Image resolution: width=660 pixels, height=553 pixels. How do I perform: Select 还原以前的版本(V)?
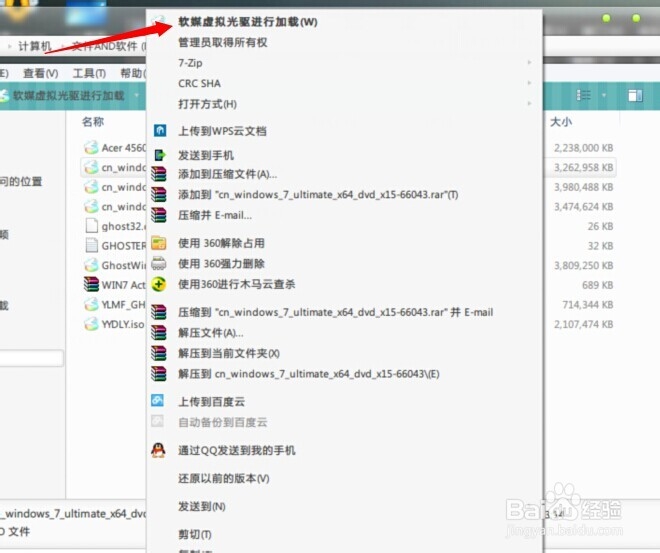pyautogui.click(x=224, y=479)
